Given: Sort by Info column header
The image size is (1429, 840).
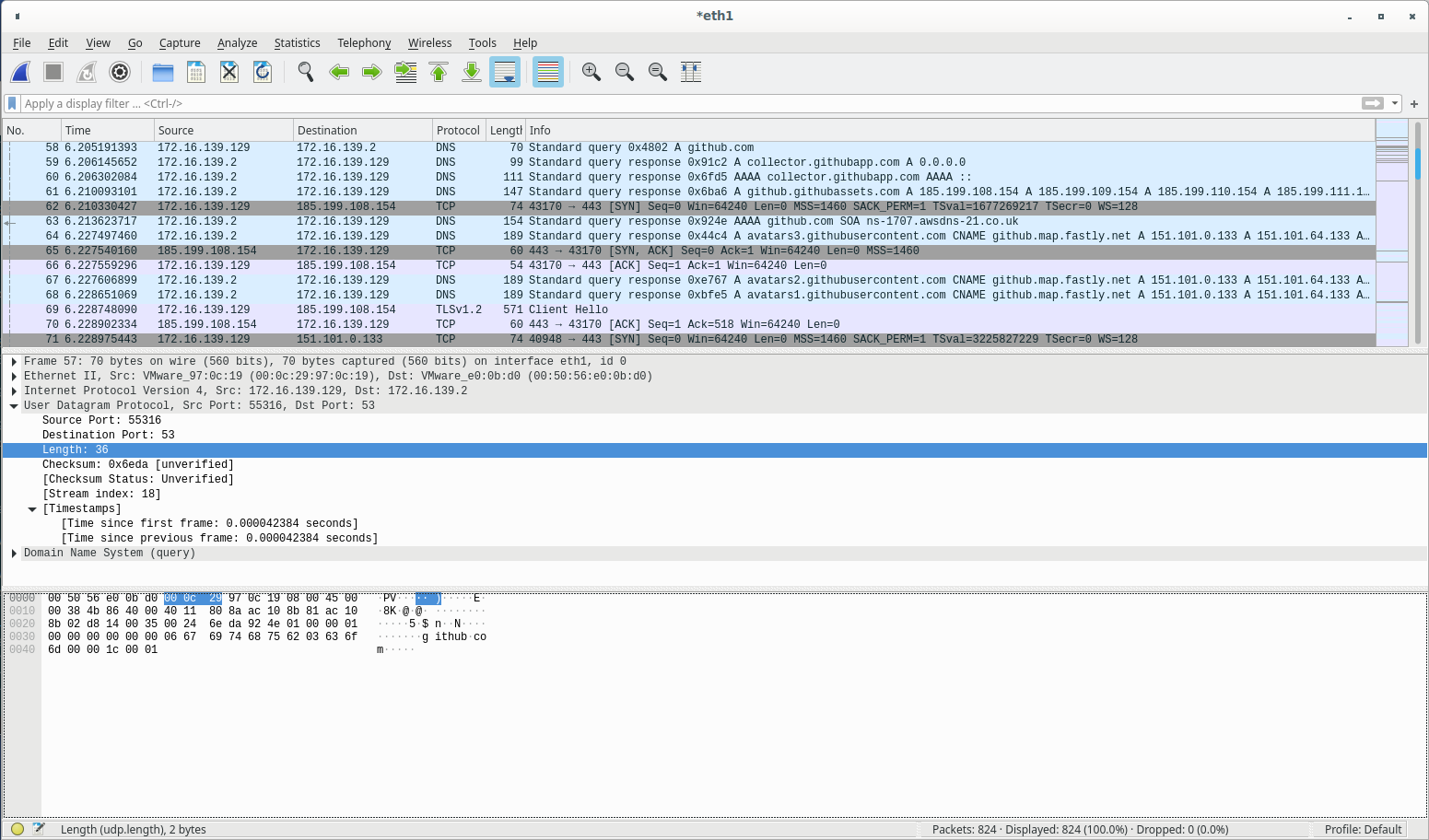Looking at the screenshot, I should click(x=950, y=130).
